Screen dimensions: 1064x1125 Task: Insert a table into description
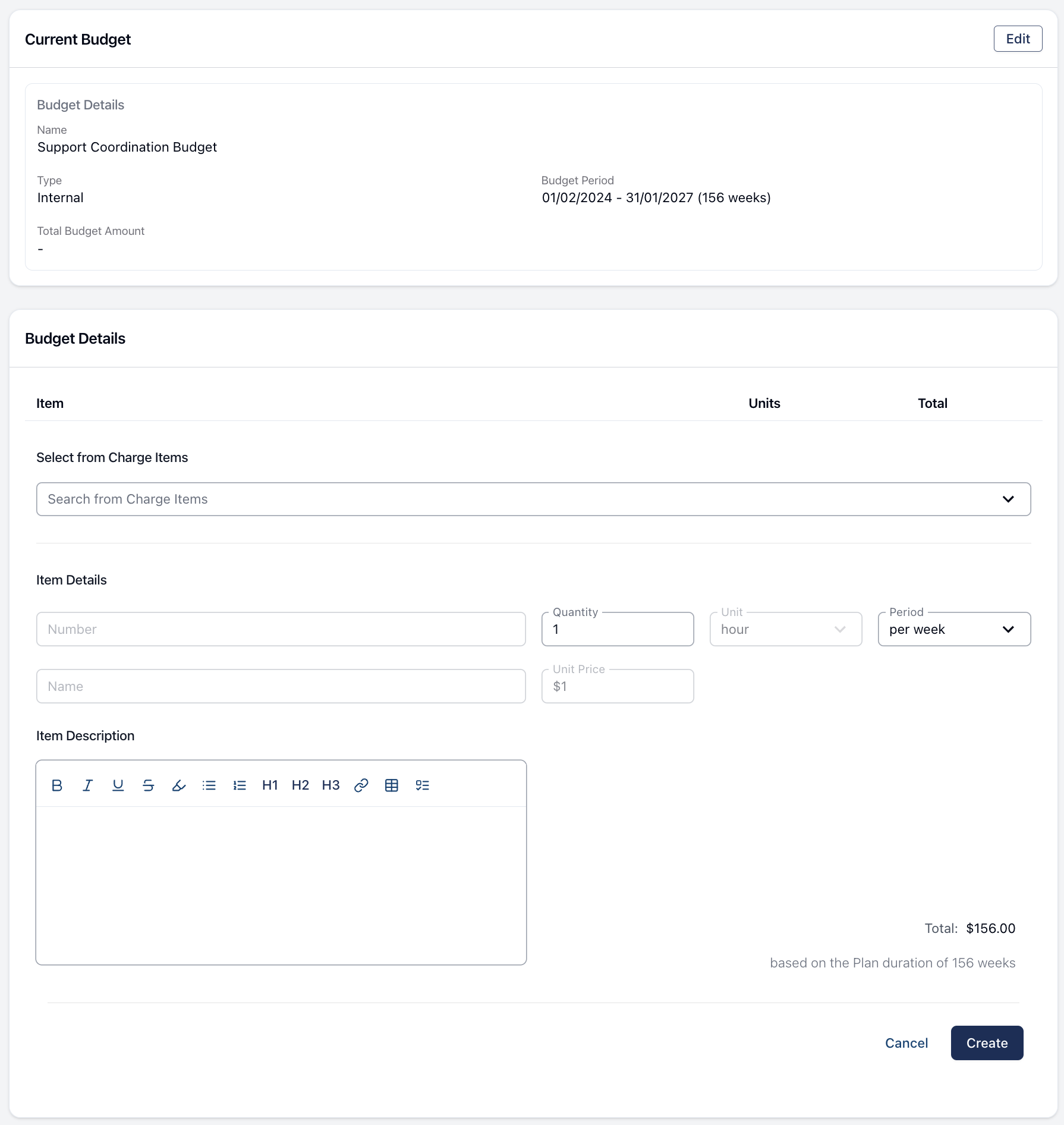click(x=392, y=785)
